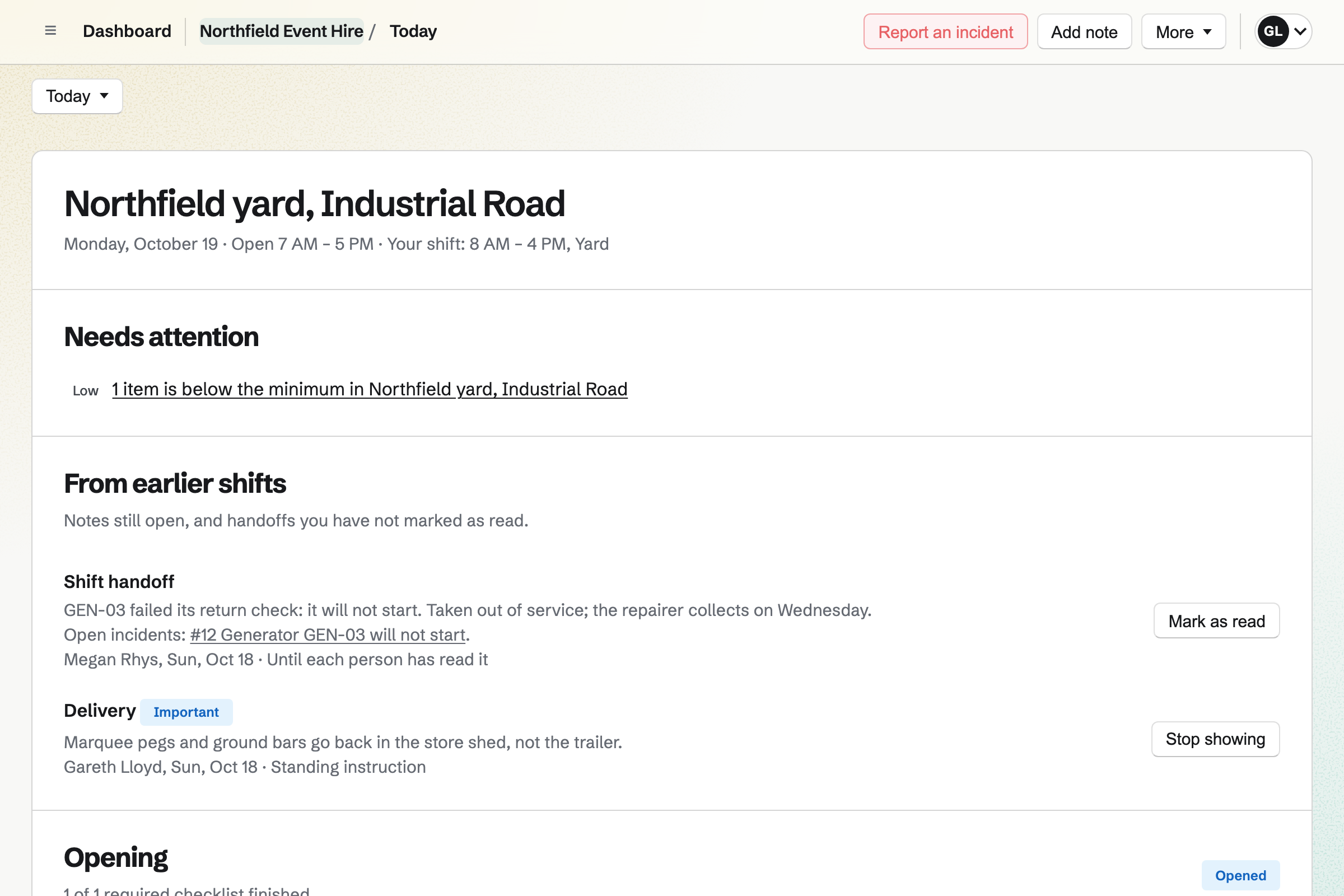Expand the More dropdown menu
The height and width of the screenshot is (896, 1344).
(1183, 31)
